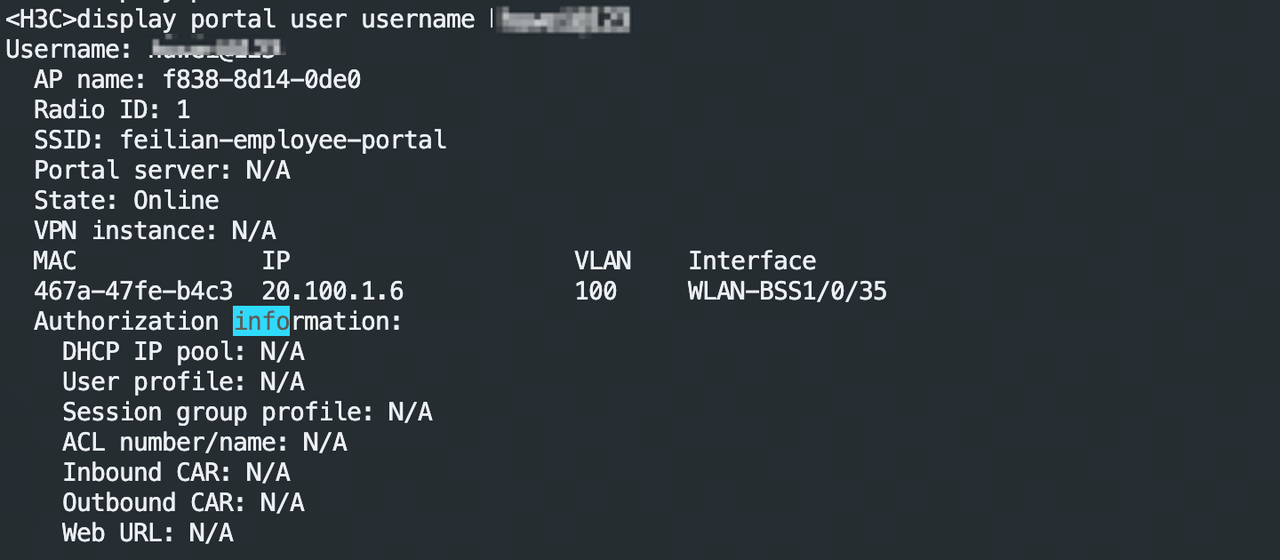Click the VLAN value 100
Screen dimensions: 1280x560
pyautogui.click(x=596, y=291)
